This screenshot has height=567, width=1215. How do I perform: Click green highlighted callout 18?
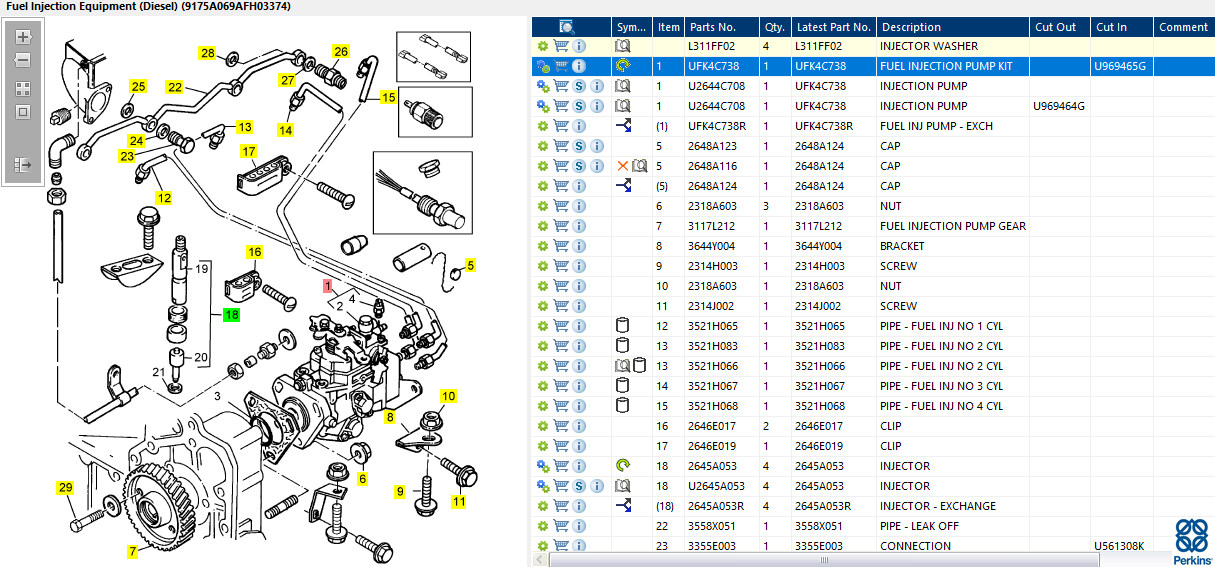tap(232, 314)
